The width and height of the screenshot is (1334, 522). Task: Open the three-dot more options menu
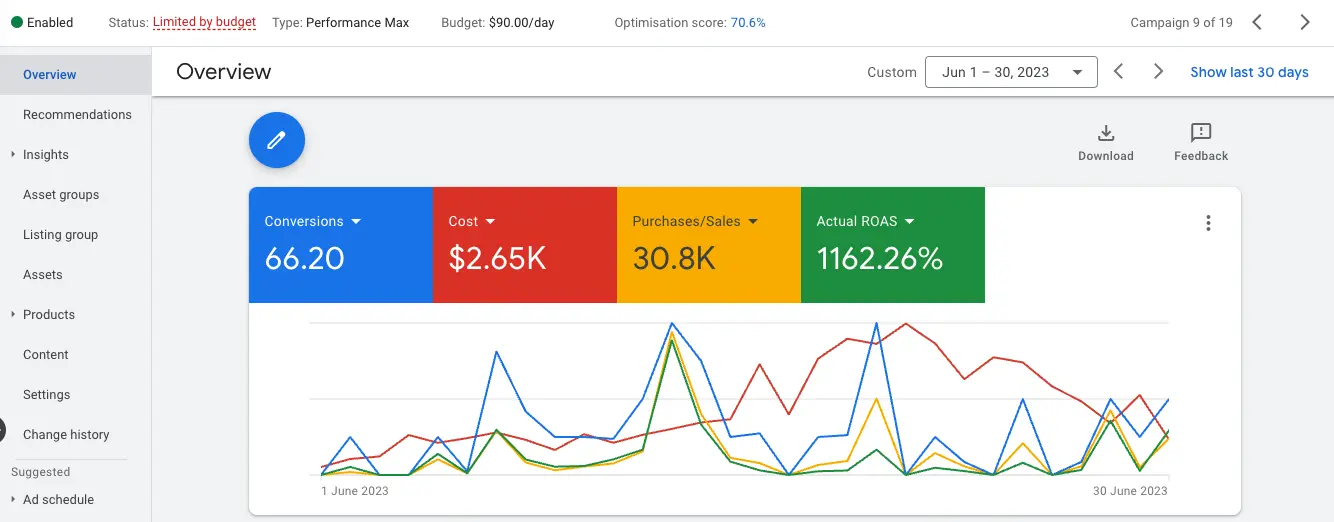1208,223
